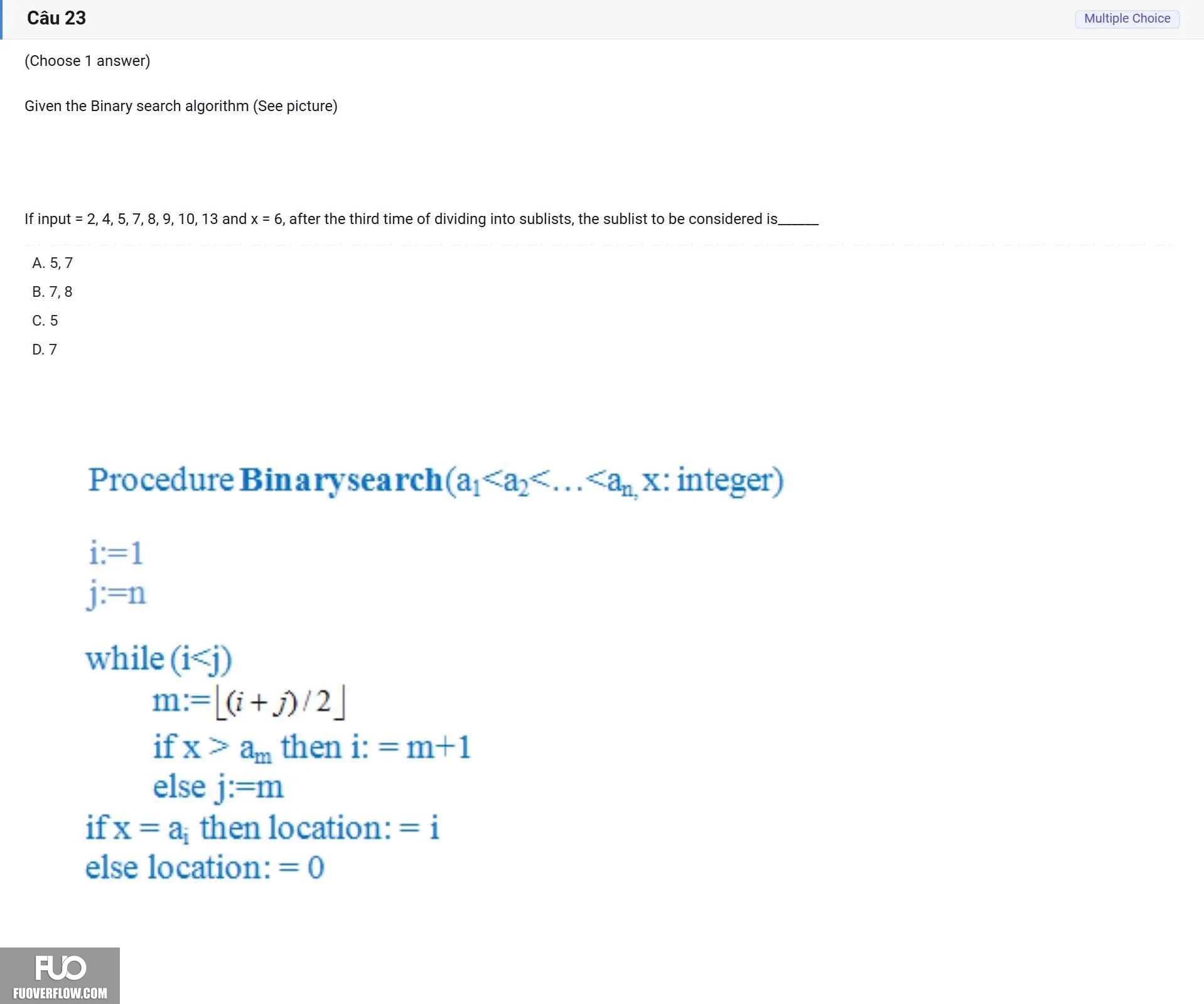Click the 'j:=n' line in picture
Screen dimensions: 1204x1004
click(116, 594)
